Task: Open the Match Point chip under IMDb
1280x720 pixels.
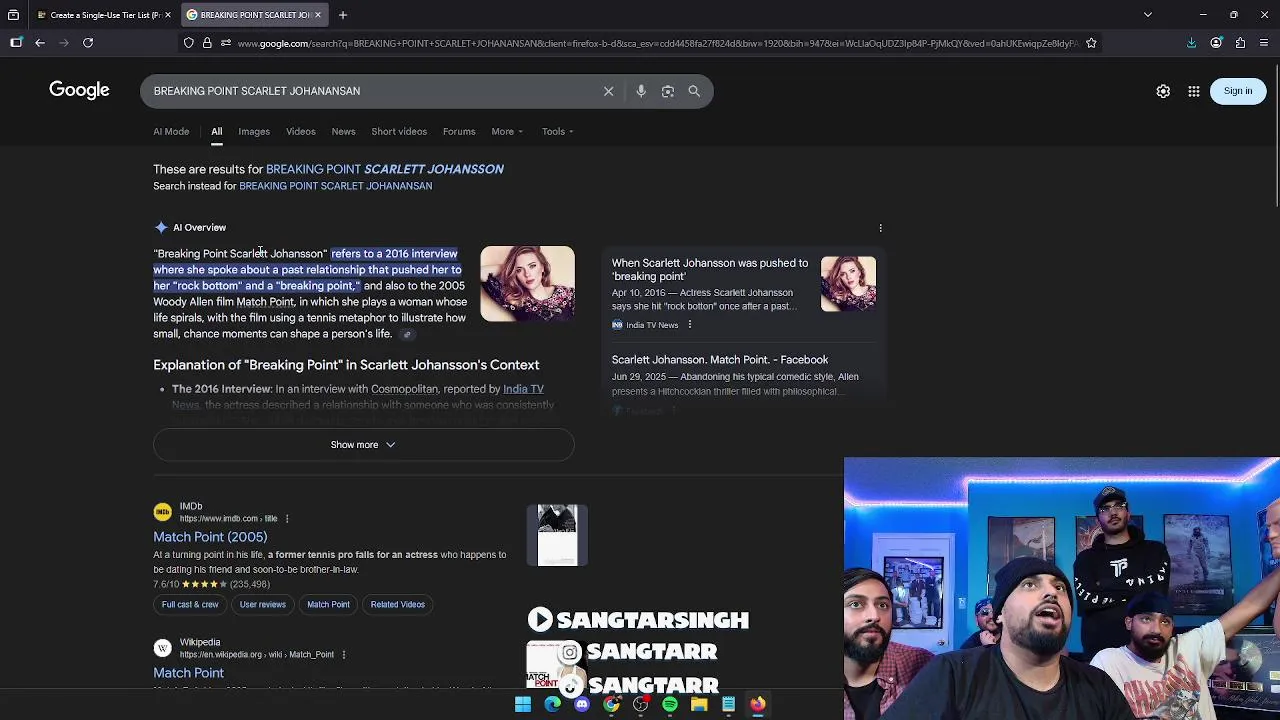Action: tap(328, 605)
